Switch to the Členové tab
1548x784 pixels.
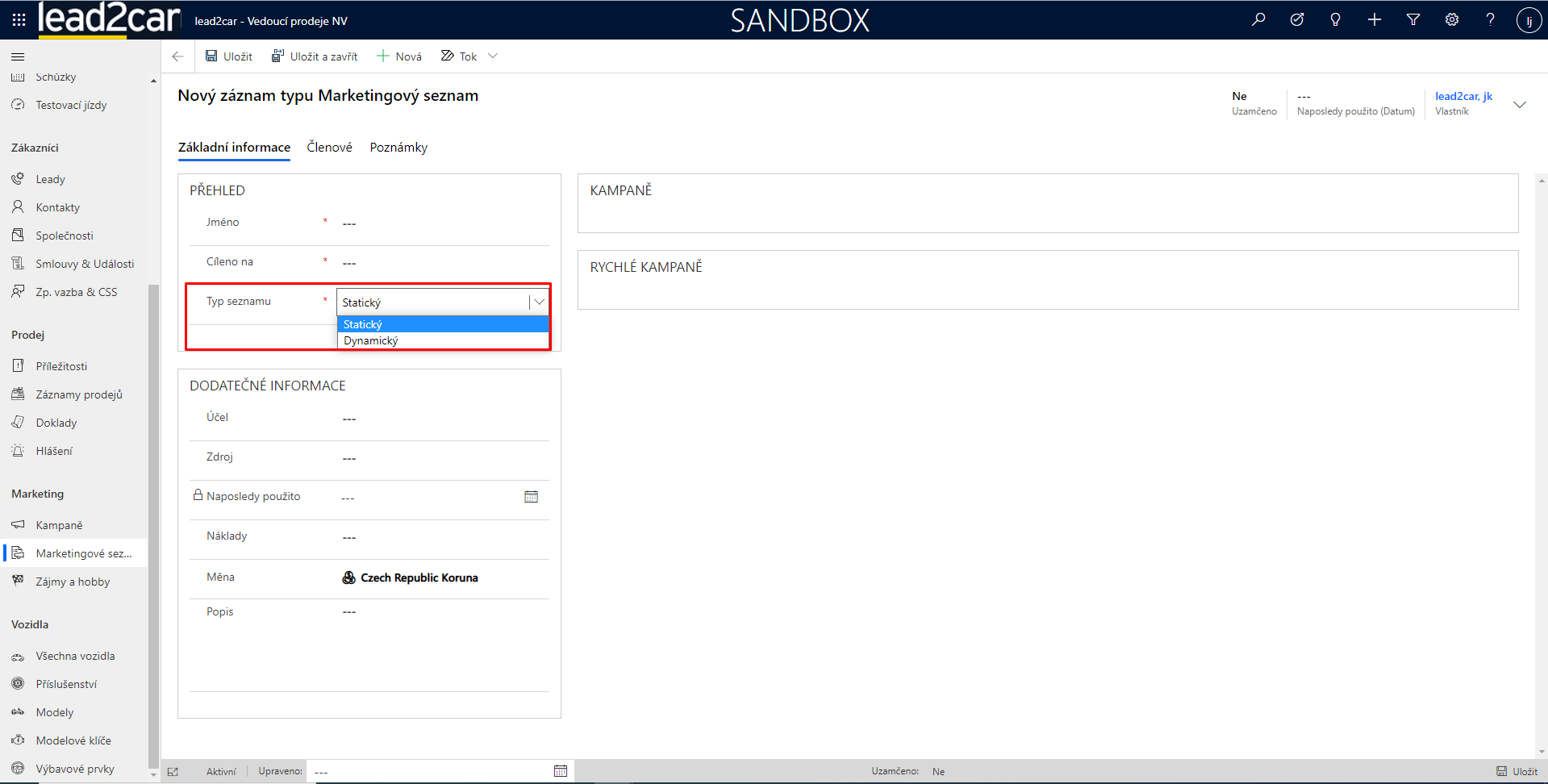pos(329,148)
